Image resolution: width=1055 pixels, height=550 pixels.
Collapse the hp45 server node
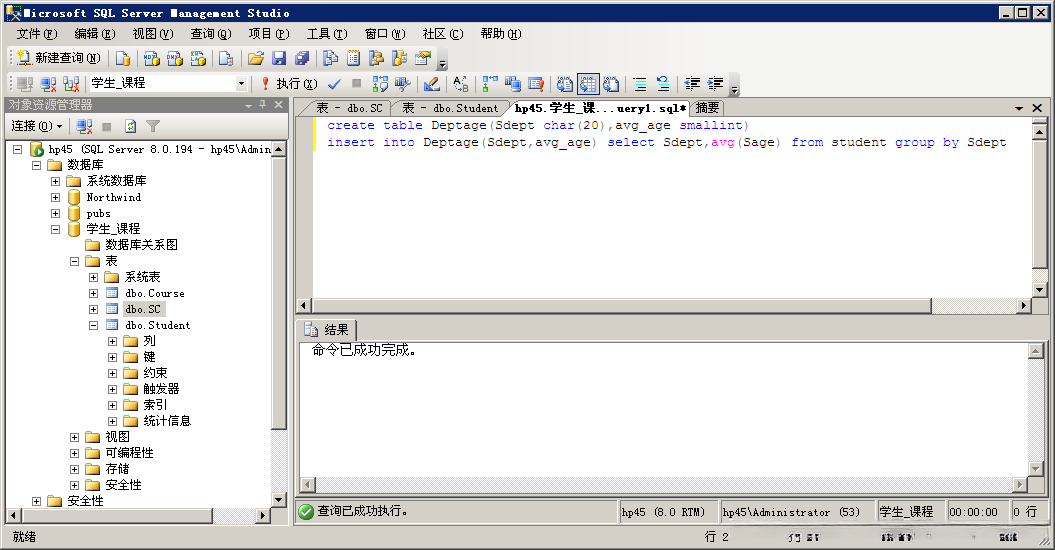pyautogui.click(x=18, y=149)
